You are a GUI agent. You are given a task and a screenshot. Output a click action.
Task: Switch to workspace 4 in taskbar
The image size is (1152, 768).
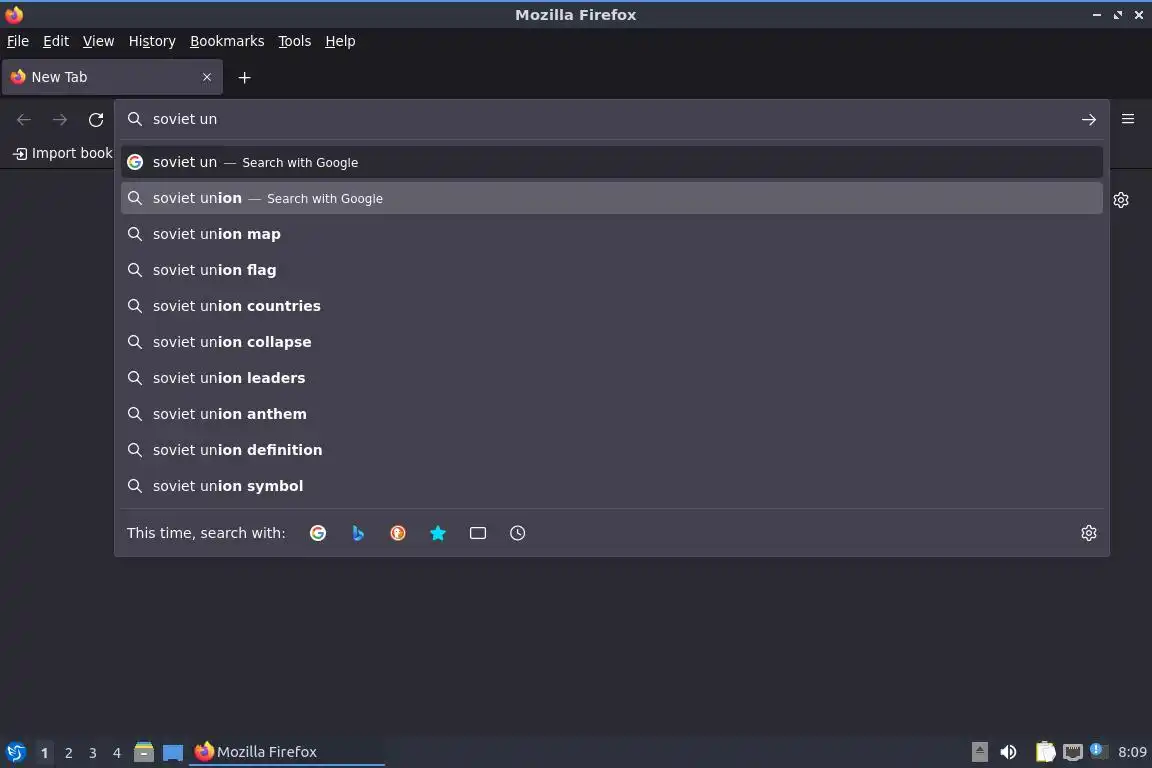(117, 753)
